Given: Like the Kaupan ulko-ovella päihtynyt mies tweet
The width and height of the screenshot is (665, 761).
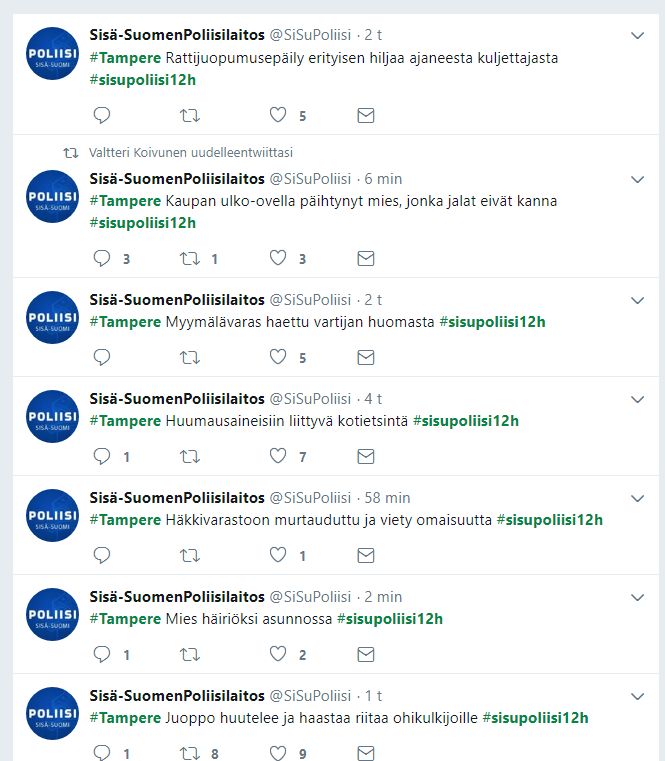Looking at the screenshot, I should click(278, 258).
